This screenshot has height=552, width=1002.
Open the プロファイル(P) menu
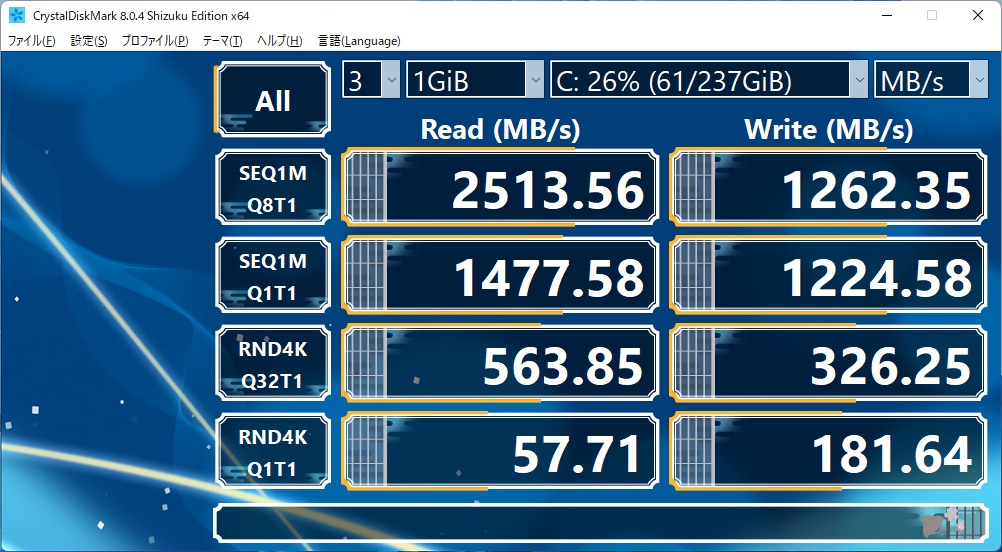pyautogui.click(x=155, y=41)
